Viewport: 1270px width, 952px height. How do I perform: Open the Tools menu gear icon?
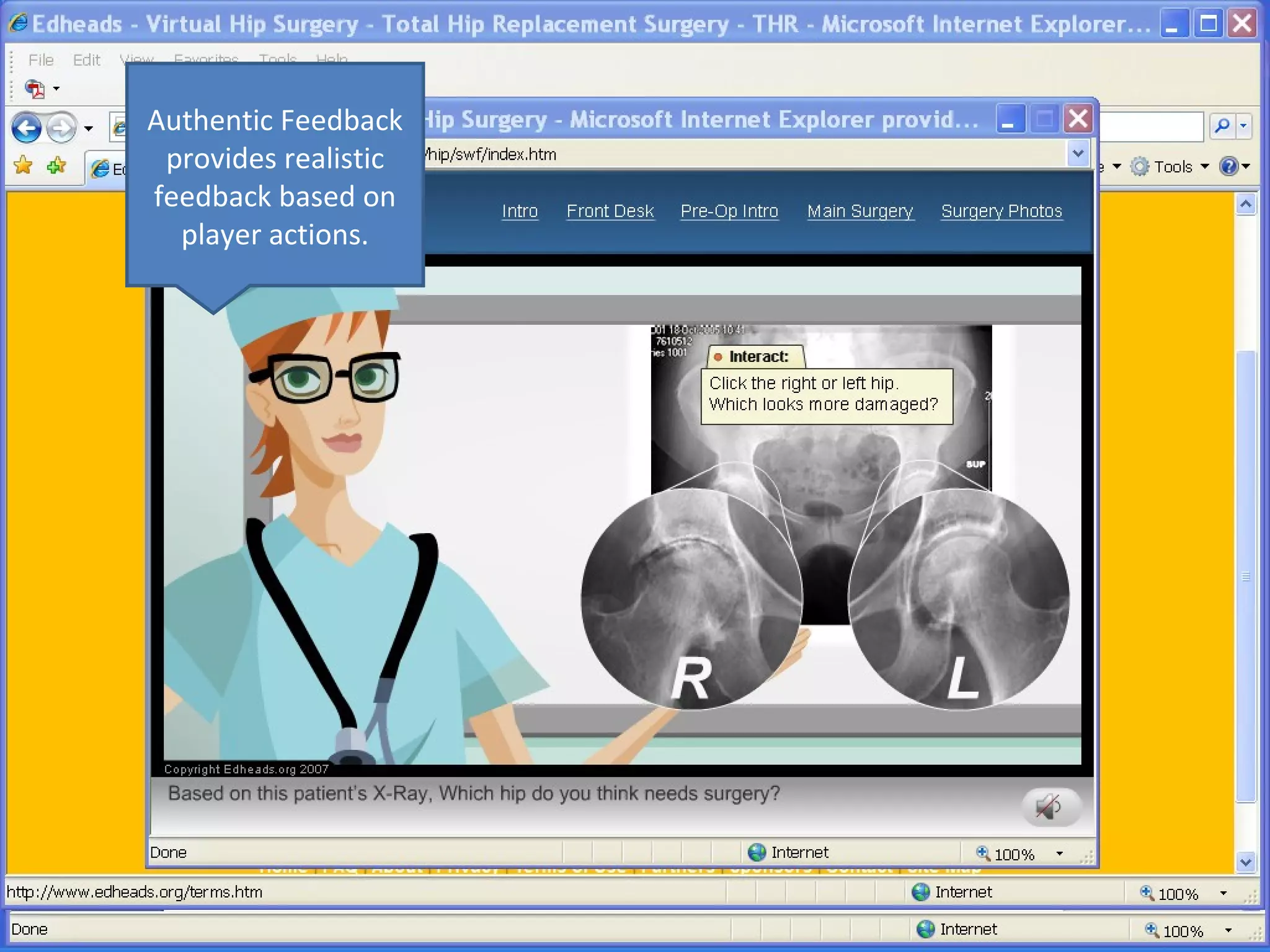click(1140, 166)
